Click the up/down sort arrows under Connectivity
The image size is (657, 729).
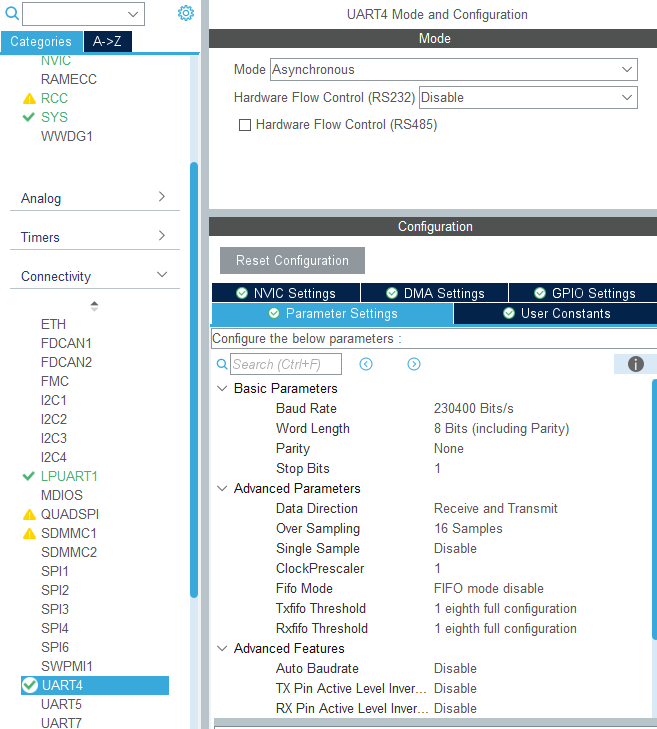94,306
